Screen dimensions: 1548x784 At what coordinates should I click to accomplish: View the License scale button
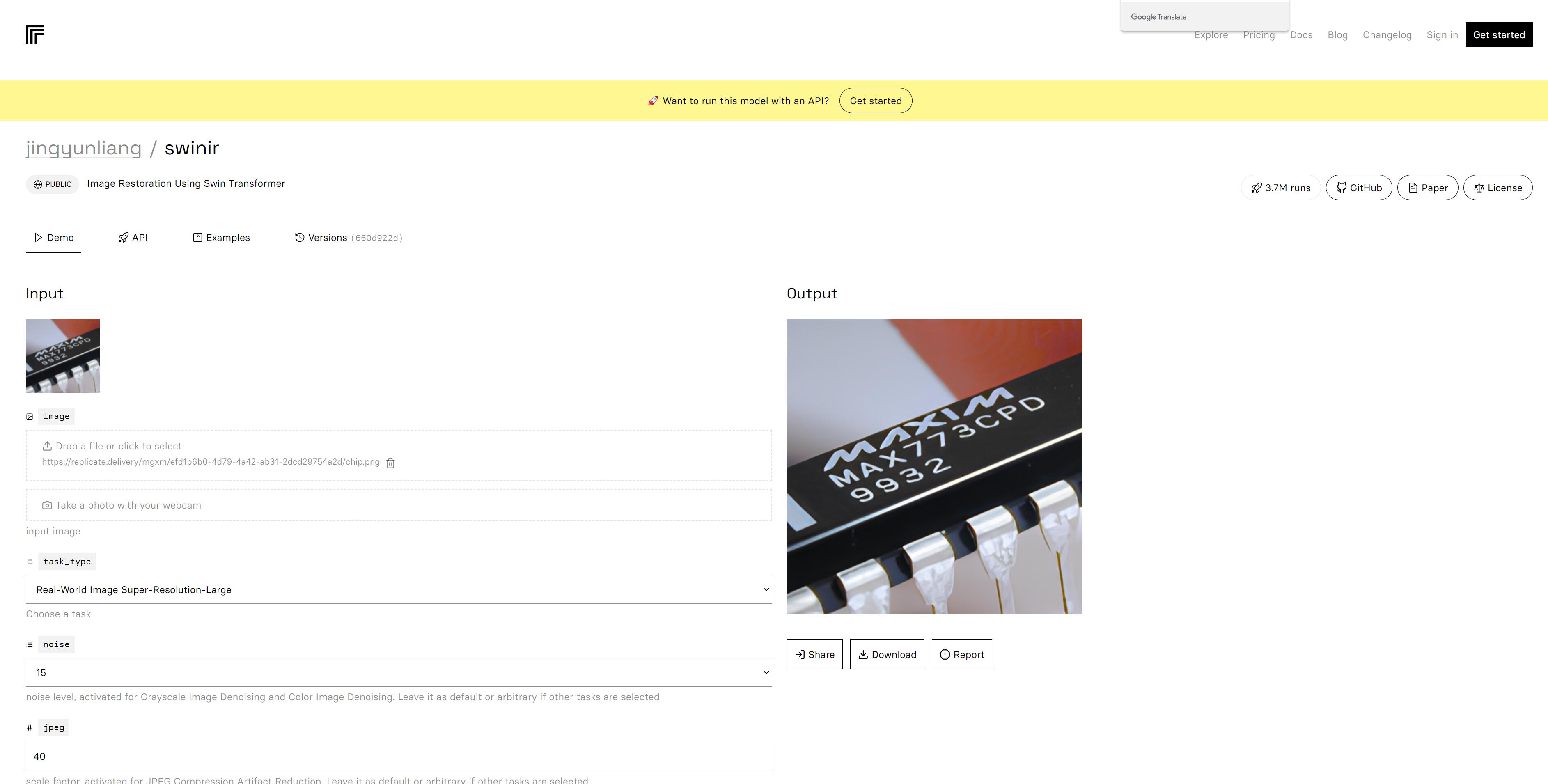click(x=1498, y=188)
